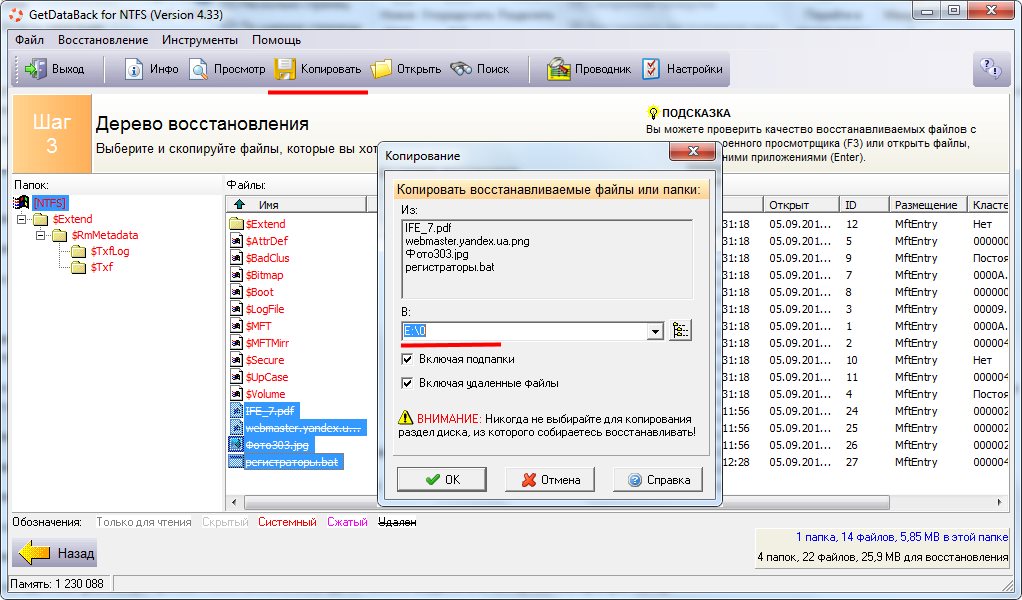
Task: Minimize the GetDataBack window
Action: click(927, 12)
